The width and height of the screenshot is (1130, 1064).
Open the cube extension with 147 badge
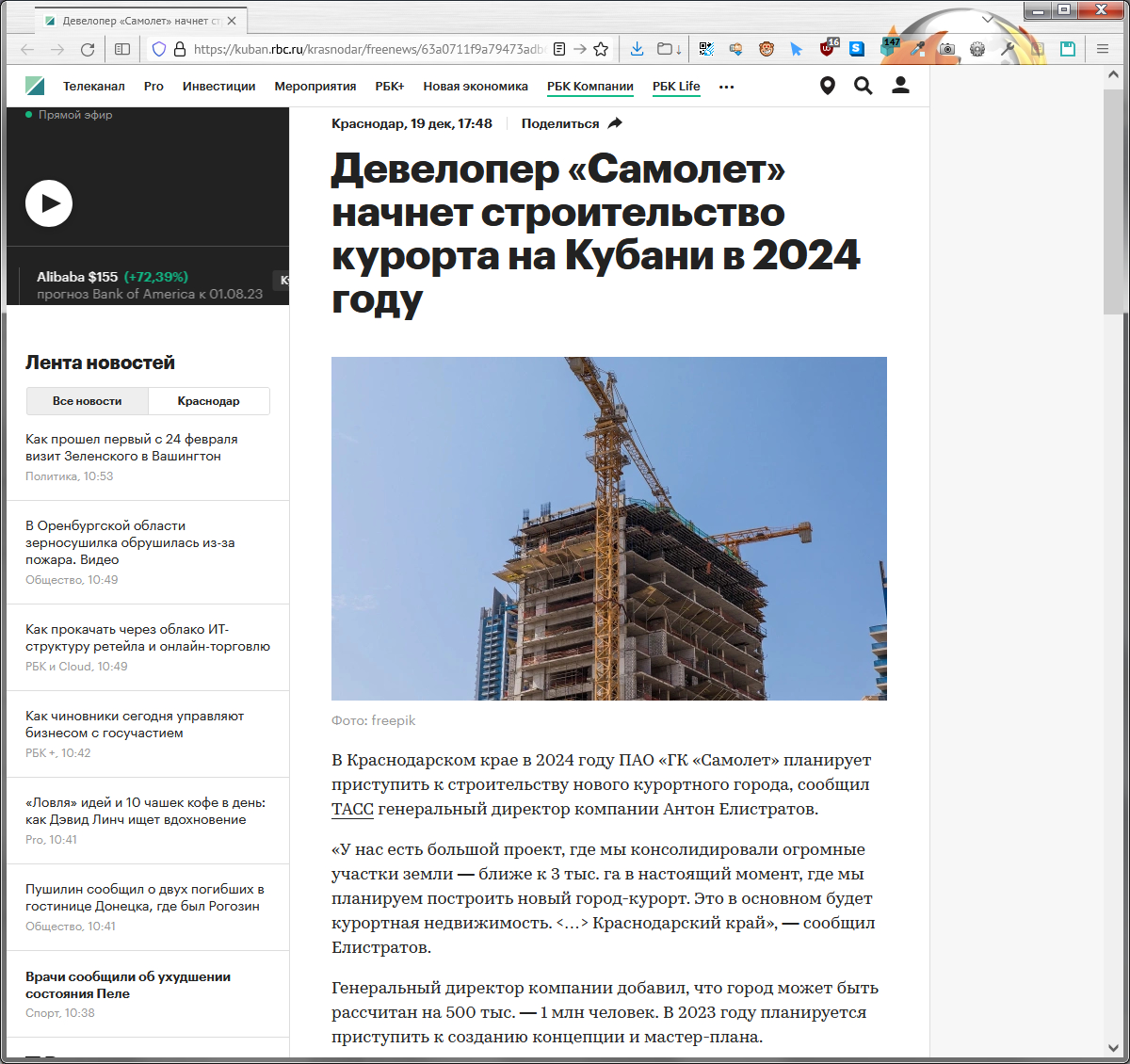click(889, 48)
